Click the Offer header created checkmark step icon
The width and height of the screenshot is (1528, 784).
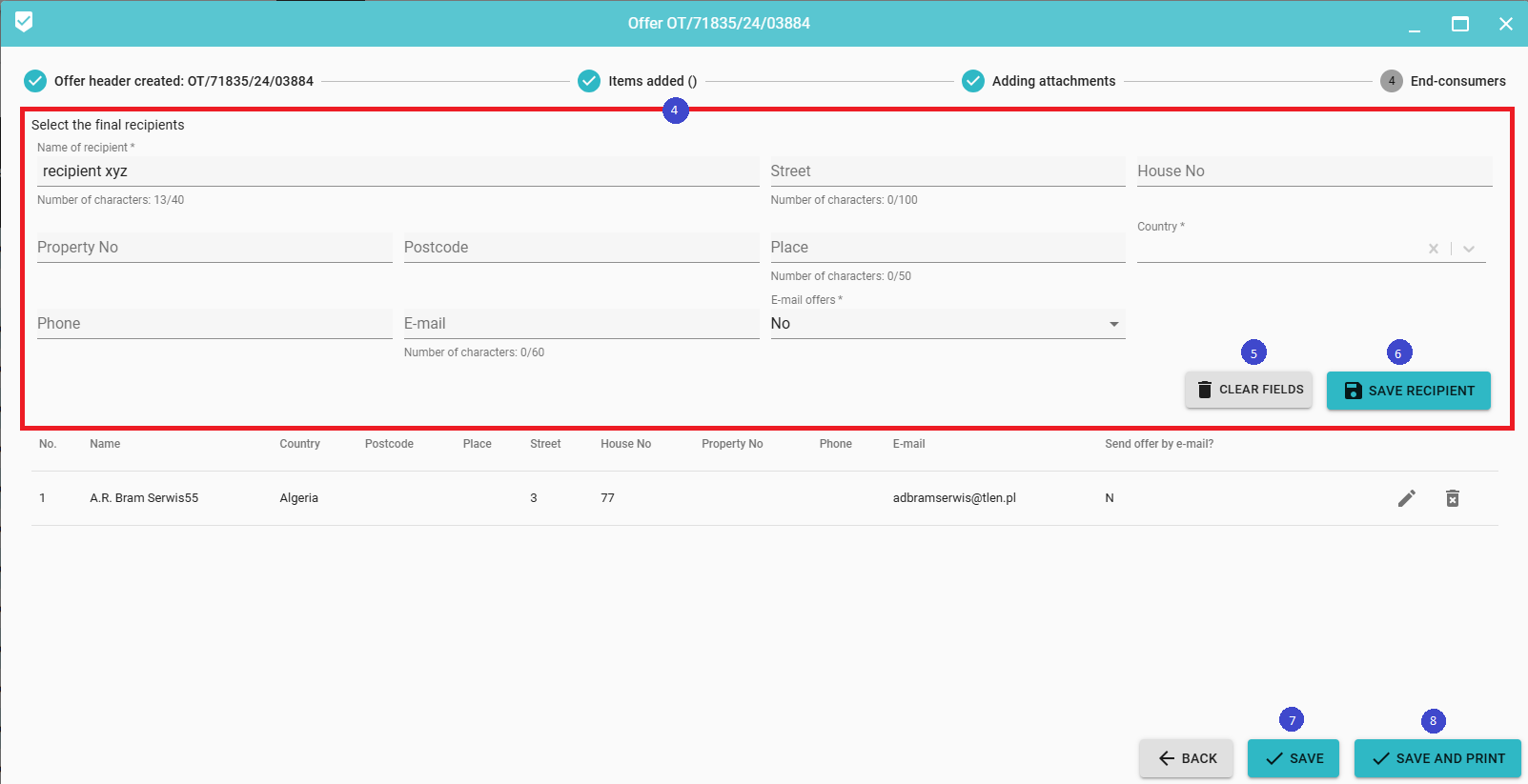[35, 81]
